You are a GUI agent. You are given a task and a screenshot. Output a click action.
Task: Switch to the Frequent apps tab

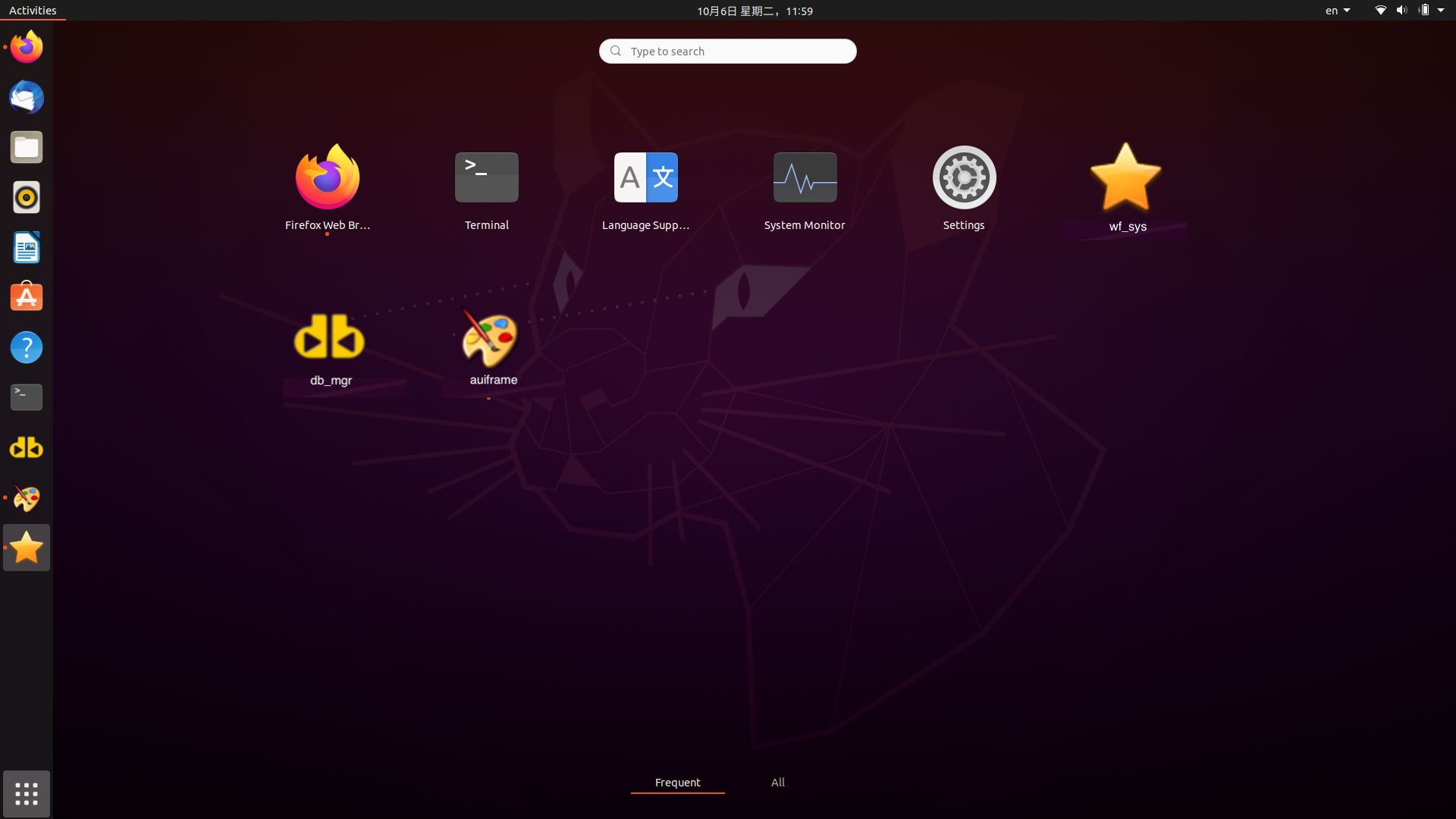pos(677,782)
